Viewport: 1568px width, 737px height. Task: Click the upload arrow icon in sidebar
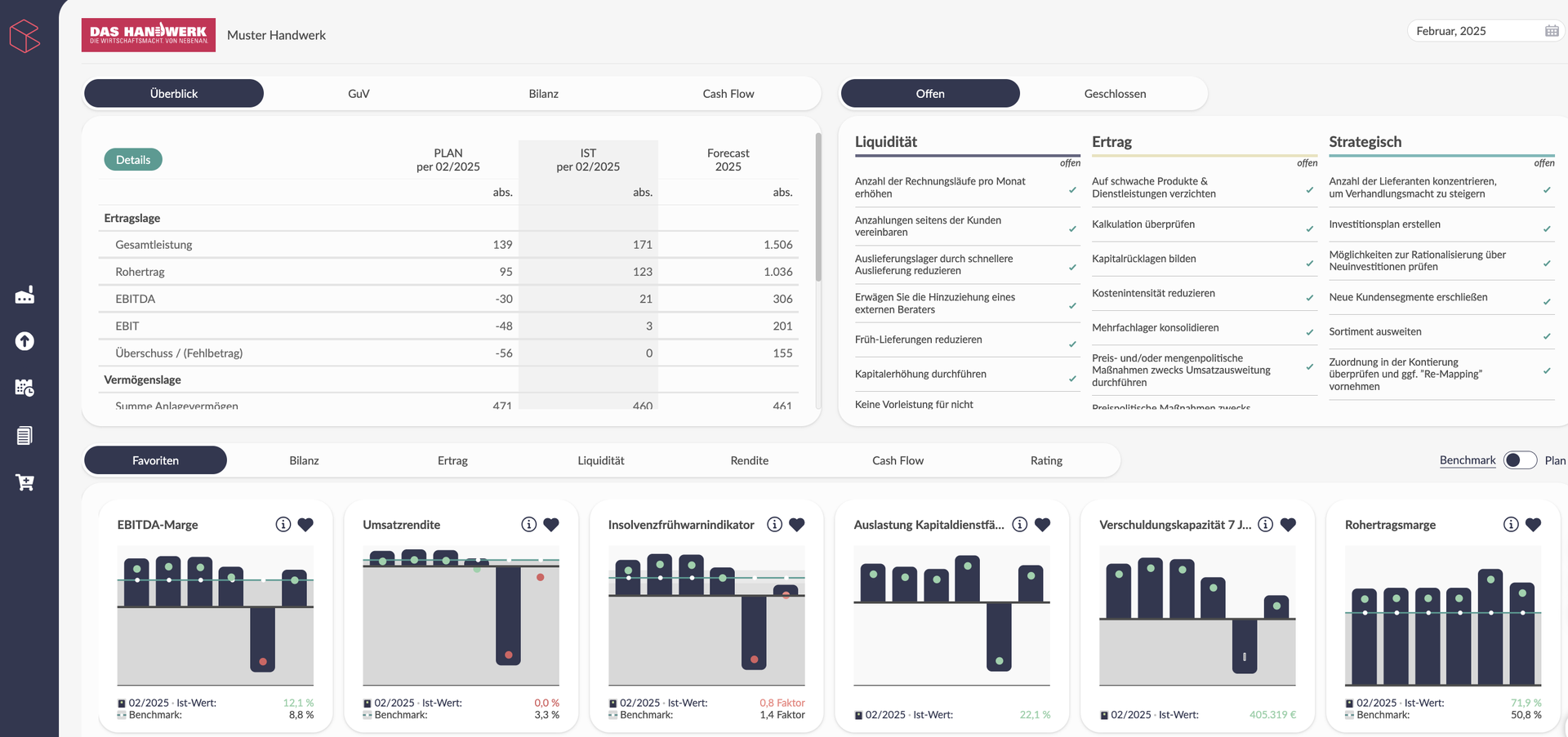tap(24, 341)
